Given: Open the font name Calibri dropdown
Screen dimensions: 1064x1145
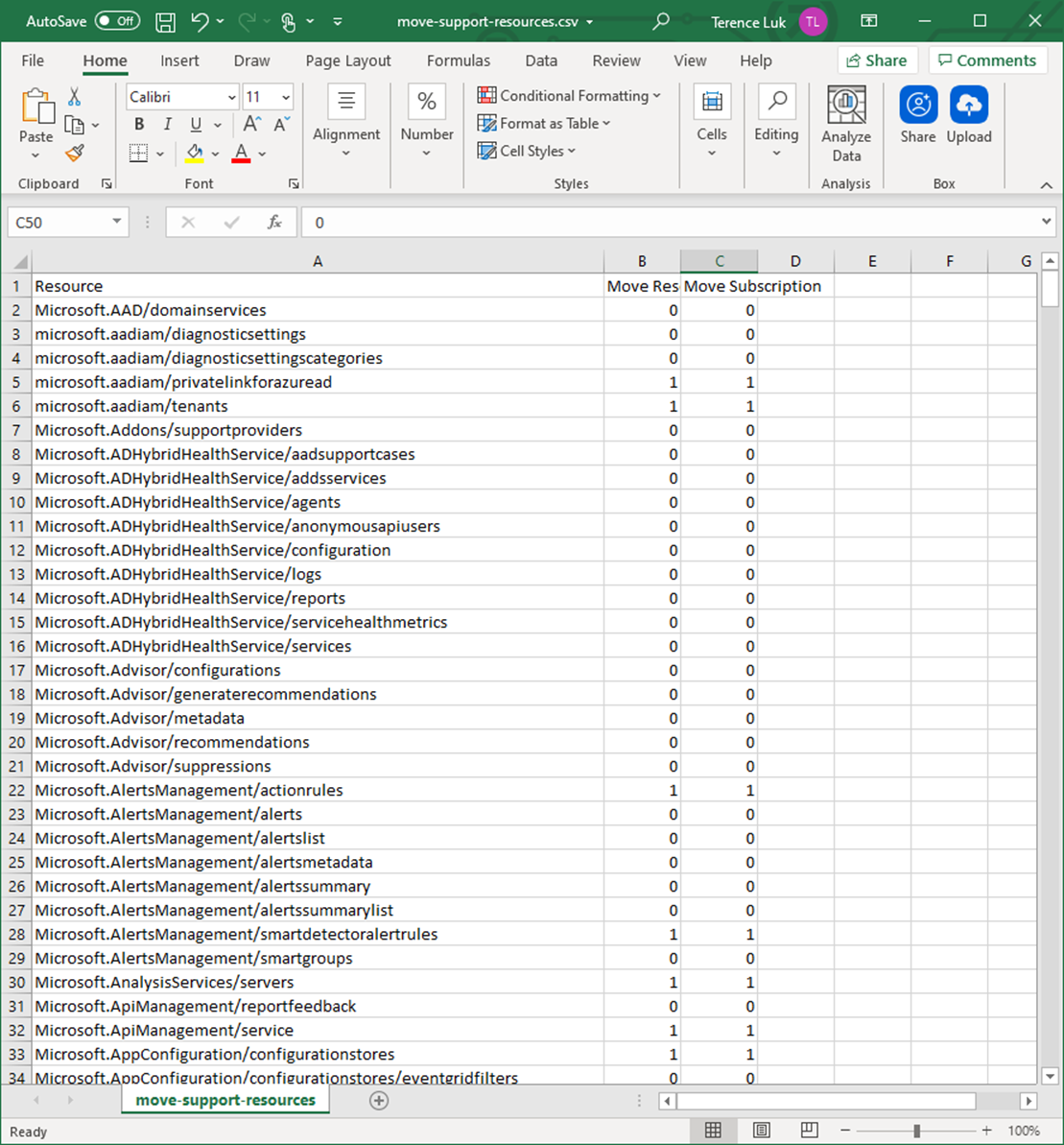Looking at the screenshot, I should point(232,97).
